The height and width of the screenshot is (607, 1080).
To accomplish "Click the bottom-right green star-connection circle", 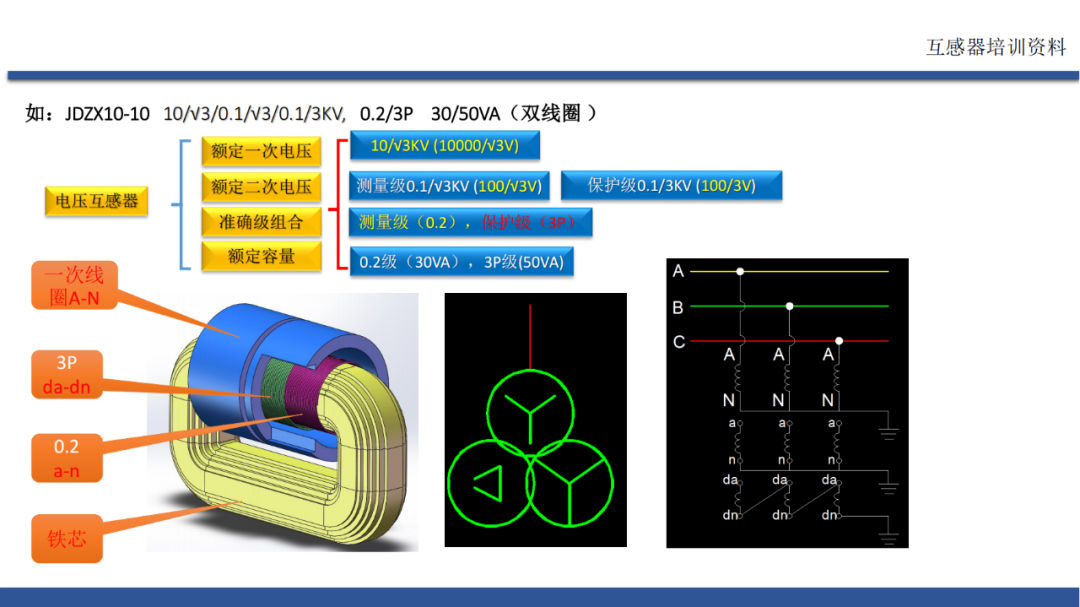I will 568,483.
